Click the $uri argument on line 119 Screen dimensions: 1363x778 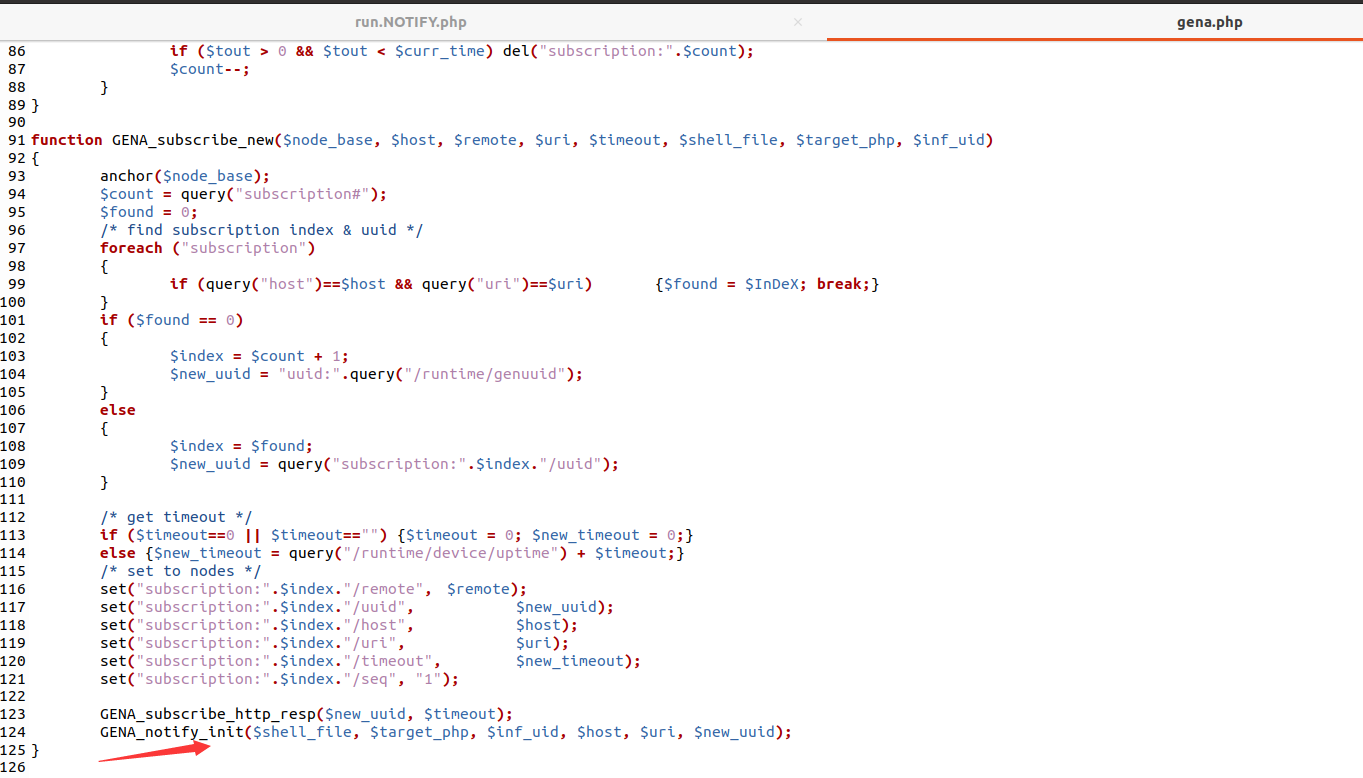tap(534, 643)
